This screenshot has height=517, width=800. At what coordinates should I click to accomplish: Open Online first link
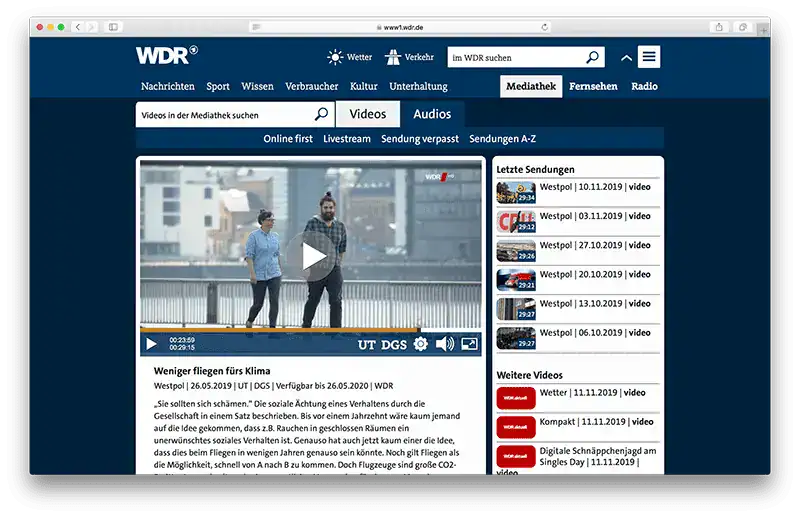[288, 139]
